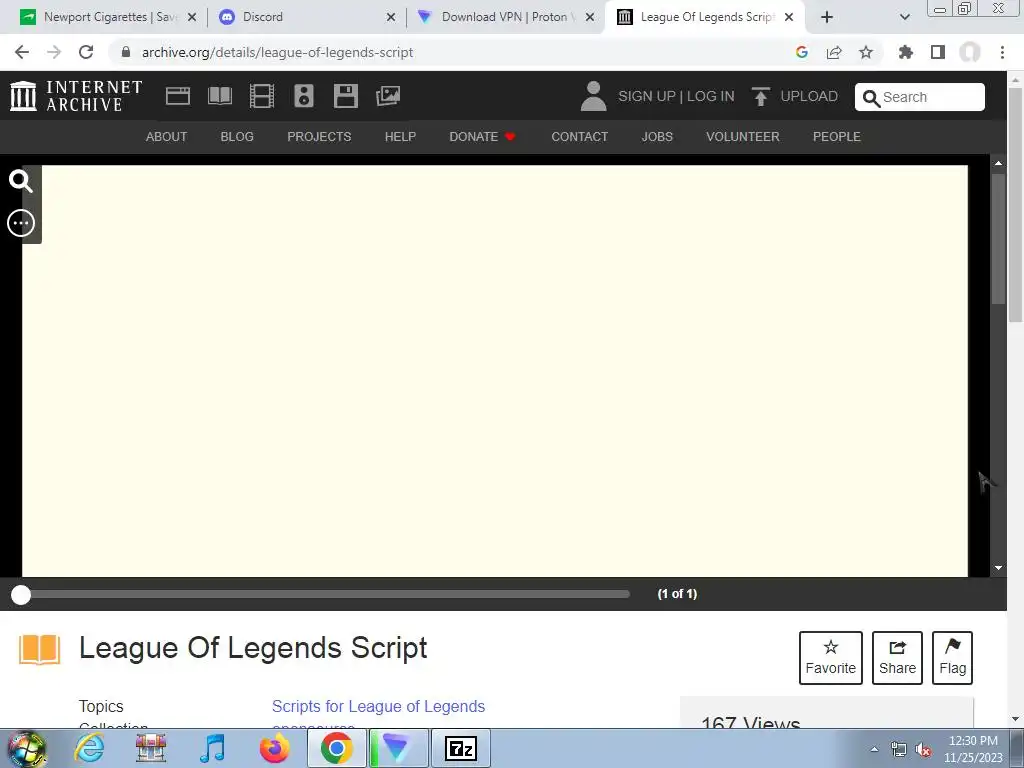Open the Texts book icon
1024x768 pixels.
click(219, 96)
